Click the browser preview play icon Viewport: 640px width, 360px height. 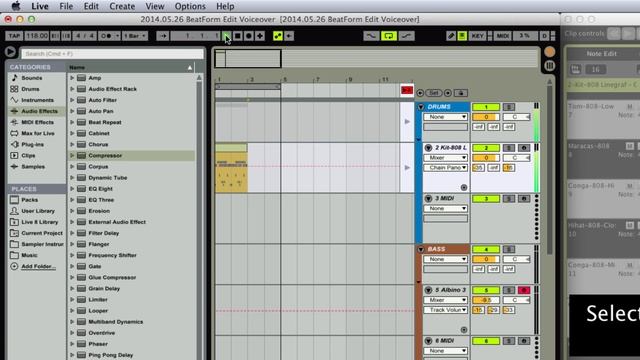coord(10,52)
